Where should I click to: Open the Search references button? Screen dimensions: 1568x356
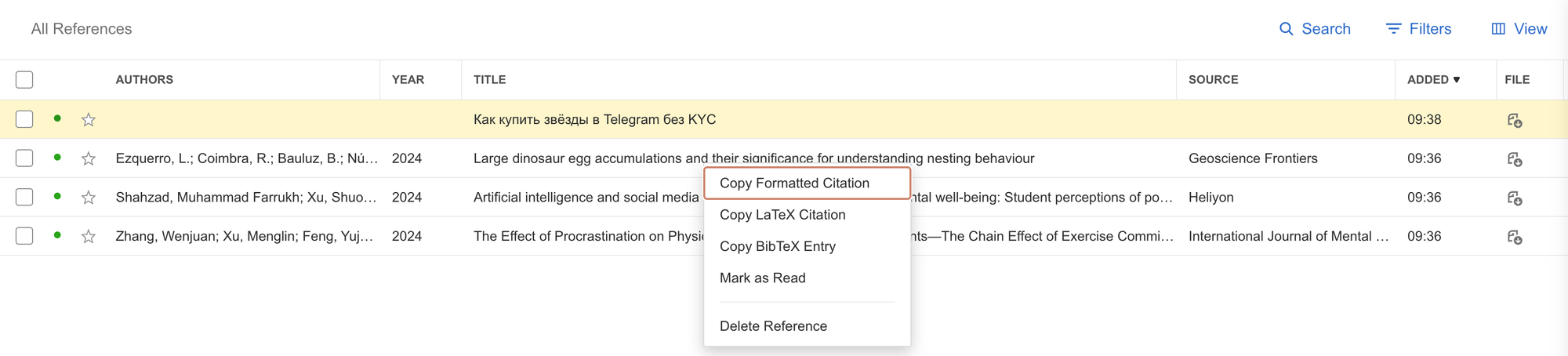coord(1315,29)
